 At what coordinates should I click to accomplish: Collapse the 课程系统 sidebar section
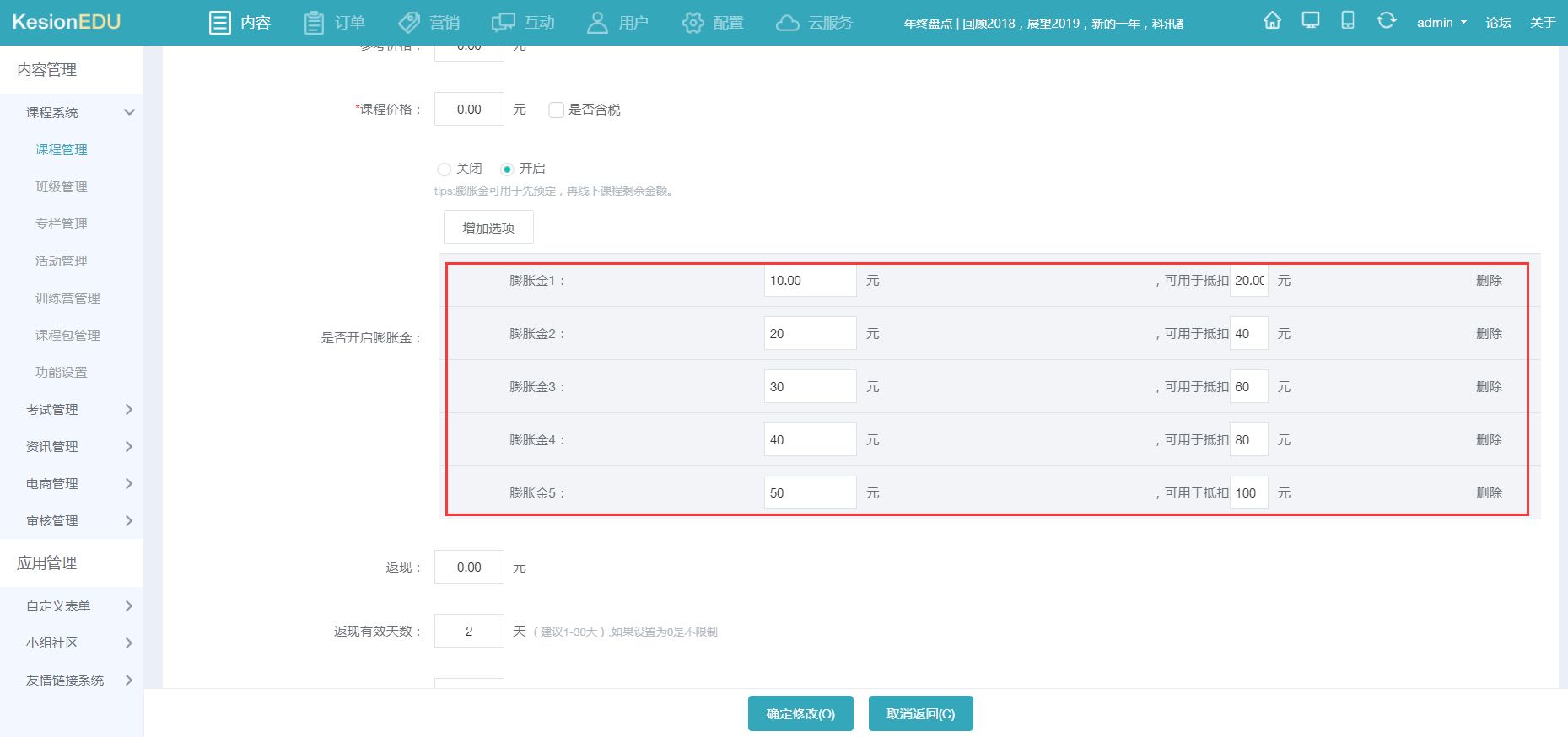72,112
